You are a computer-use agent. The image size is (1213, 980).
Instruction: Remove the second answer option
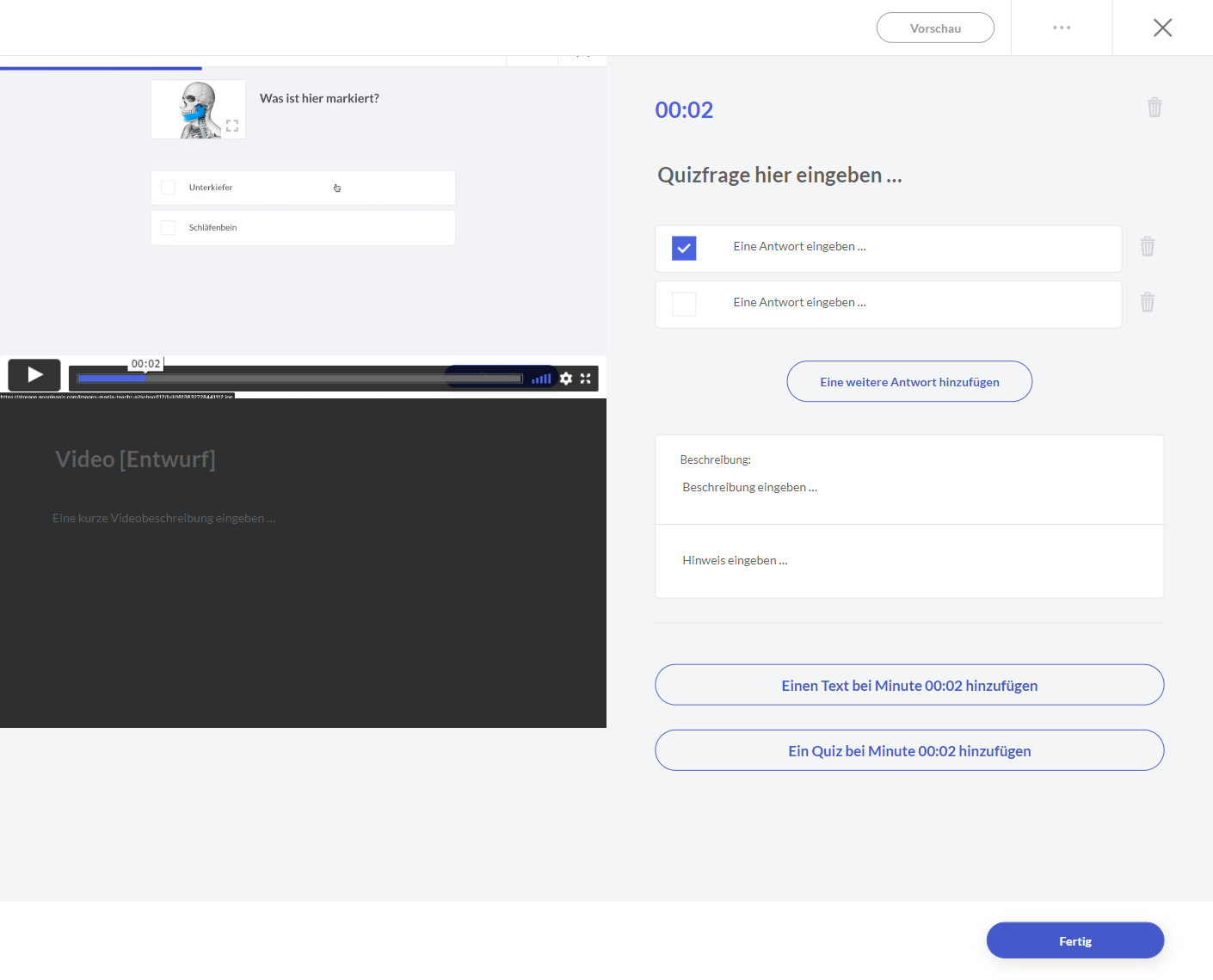(1147, 303)
